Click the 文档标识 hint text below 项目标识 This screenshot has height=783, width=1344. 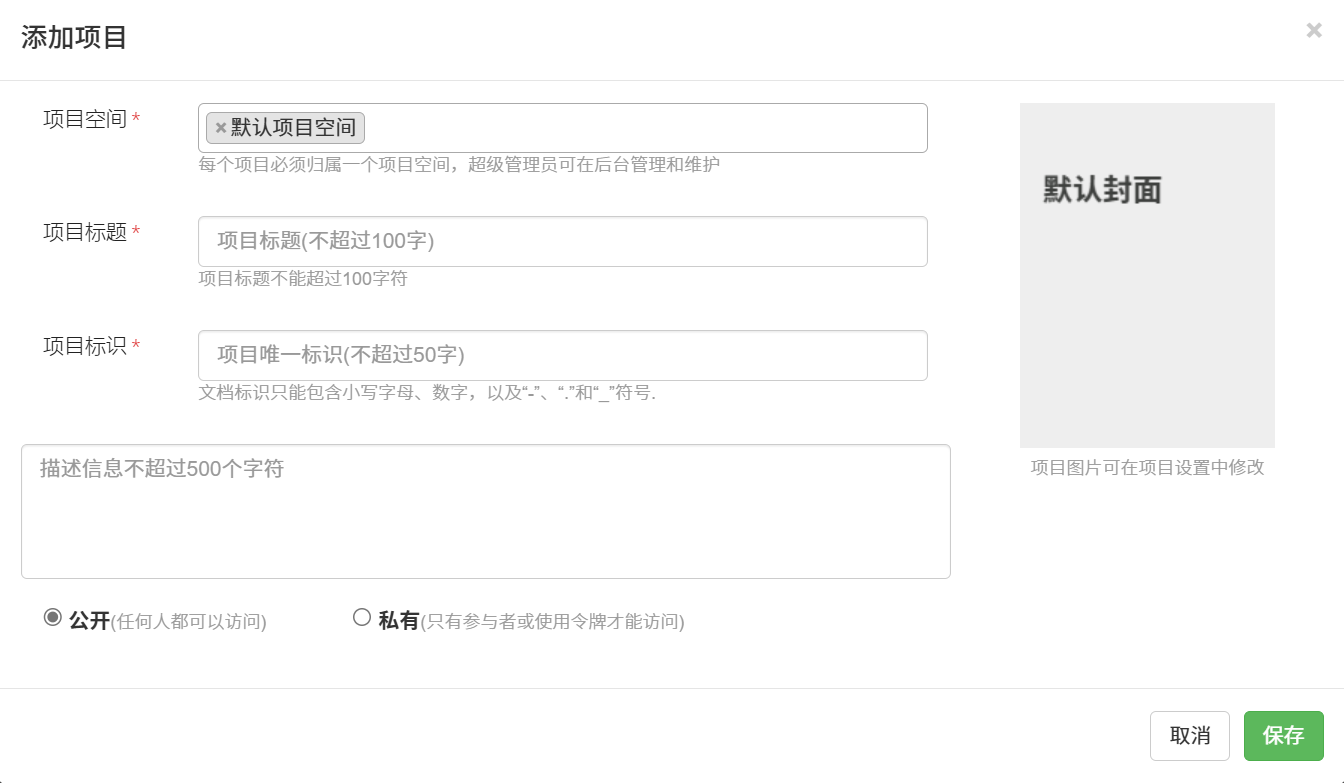pyautogui.click(x=427, y=393)
